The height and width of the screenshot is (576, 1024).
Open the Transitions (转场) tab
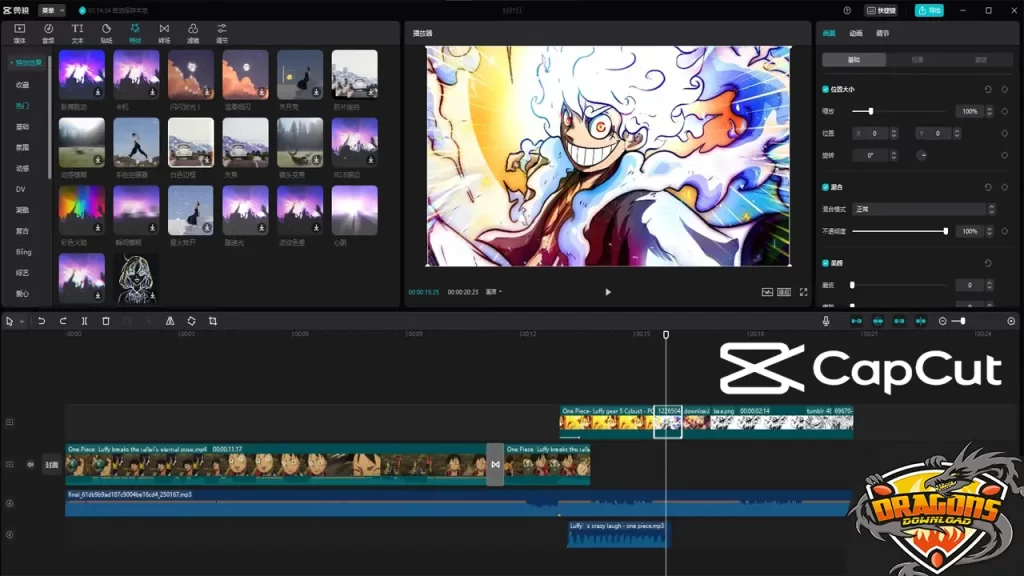pos(164,33)
